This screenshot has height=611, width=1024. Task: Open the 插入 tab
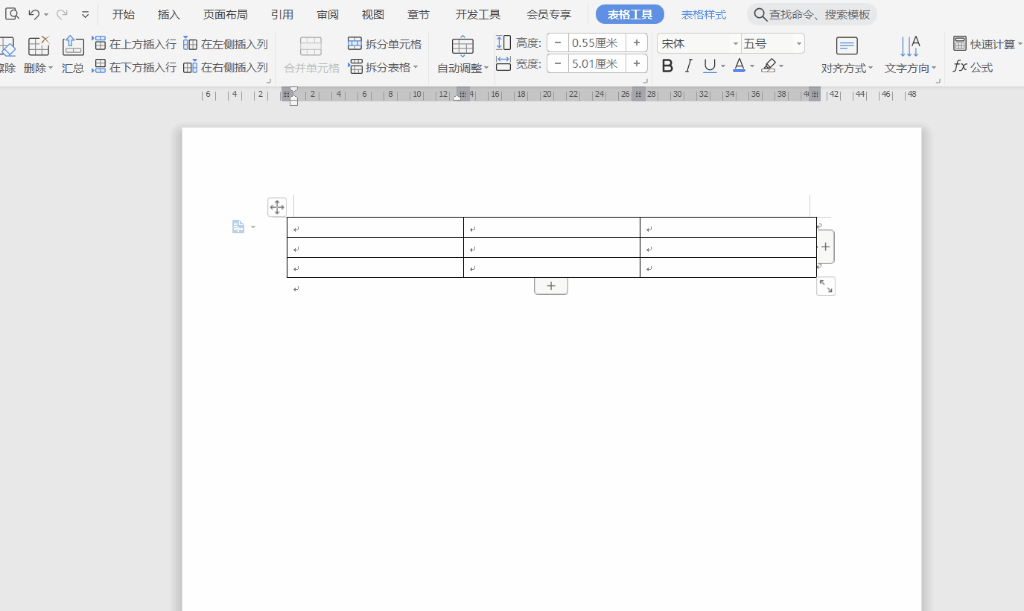tap(168, 14)
